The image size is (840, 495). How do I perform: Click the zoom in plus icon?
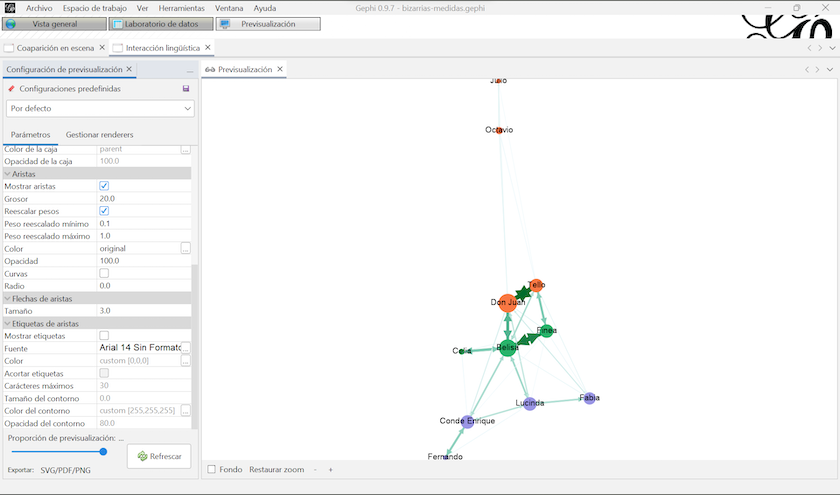coord(331,469)
